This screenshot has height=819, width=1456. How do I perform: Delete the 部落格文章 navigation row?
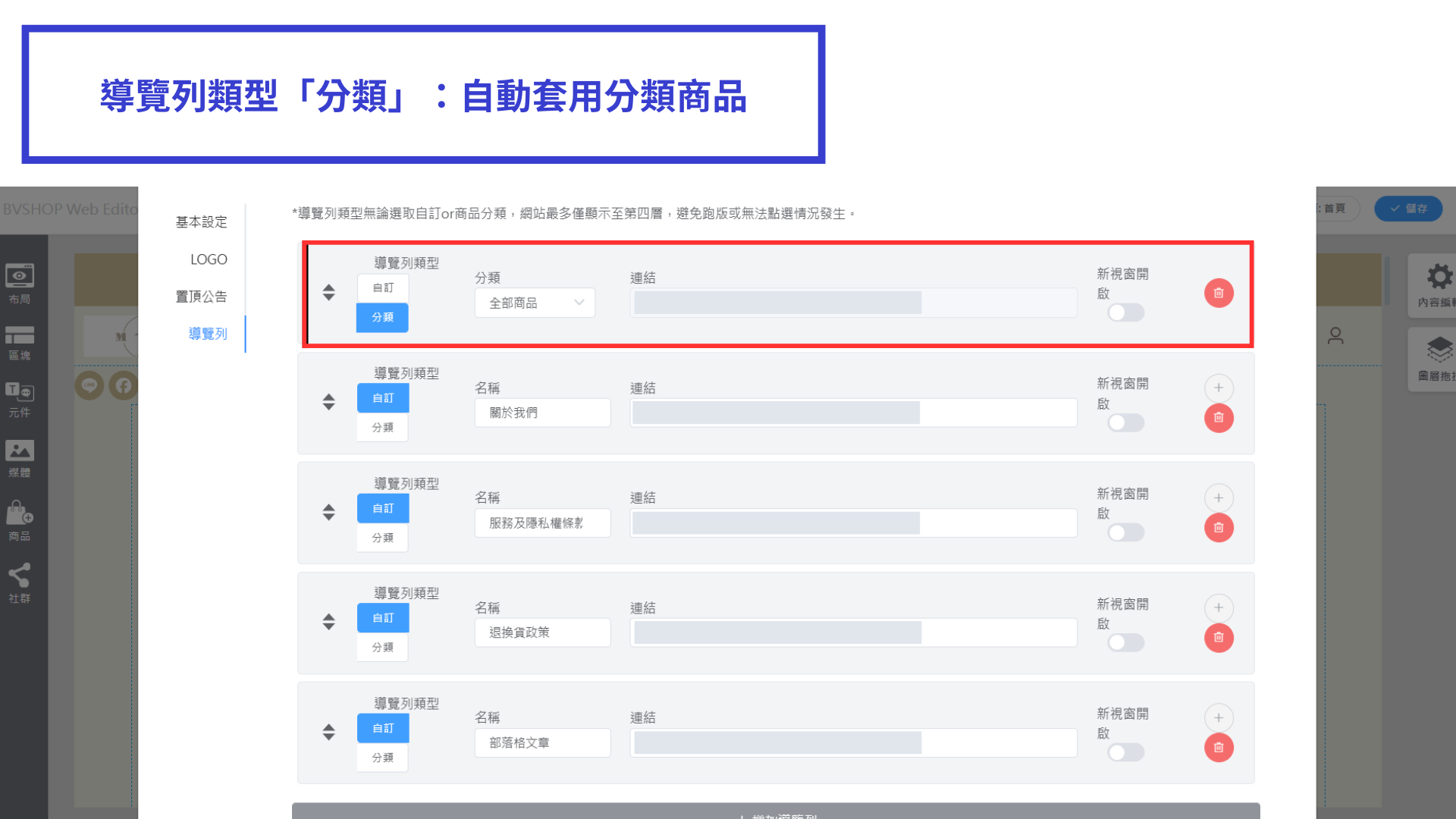tap(1219, 747)
